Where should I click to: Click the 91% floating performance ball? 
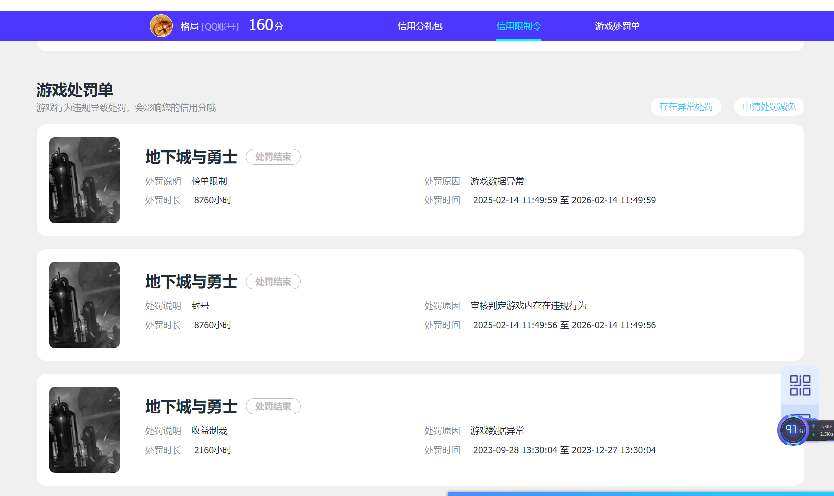tap(793, 430)
